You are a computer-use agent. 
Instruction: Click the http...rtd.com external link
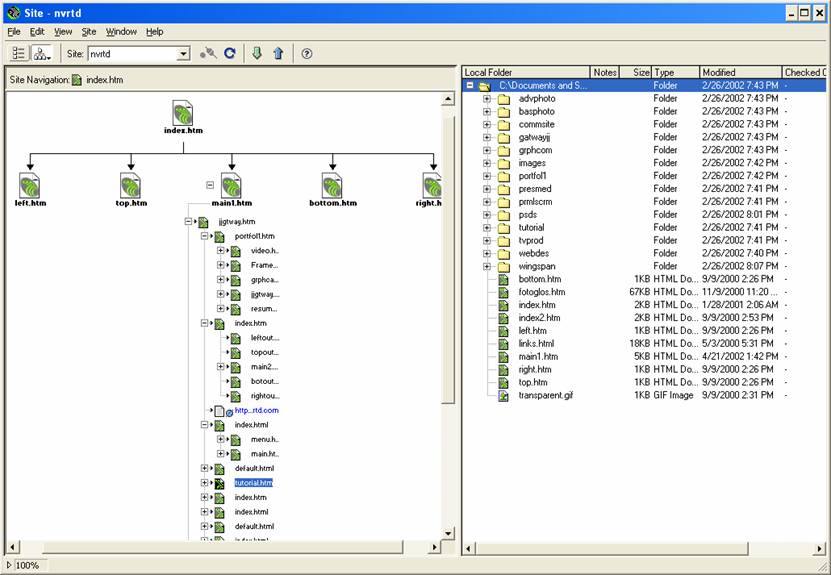click(x=256, y=410)
